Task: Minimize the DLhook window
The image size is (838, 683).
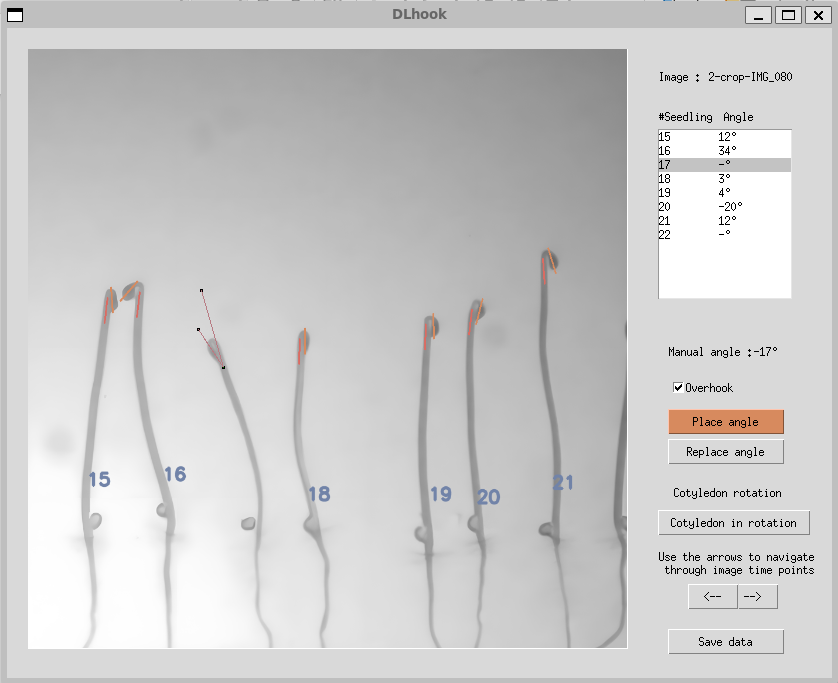Action: [759, 14]
